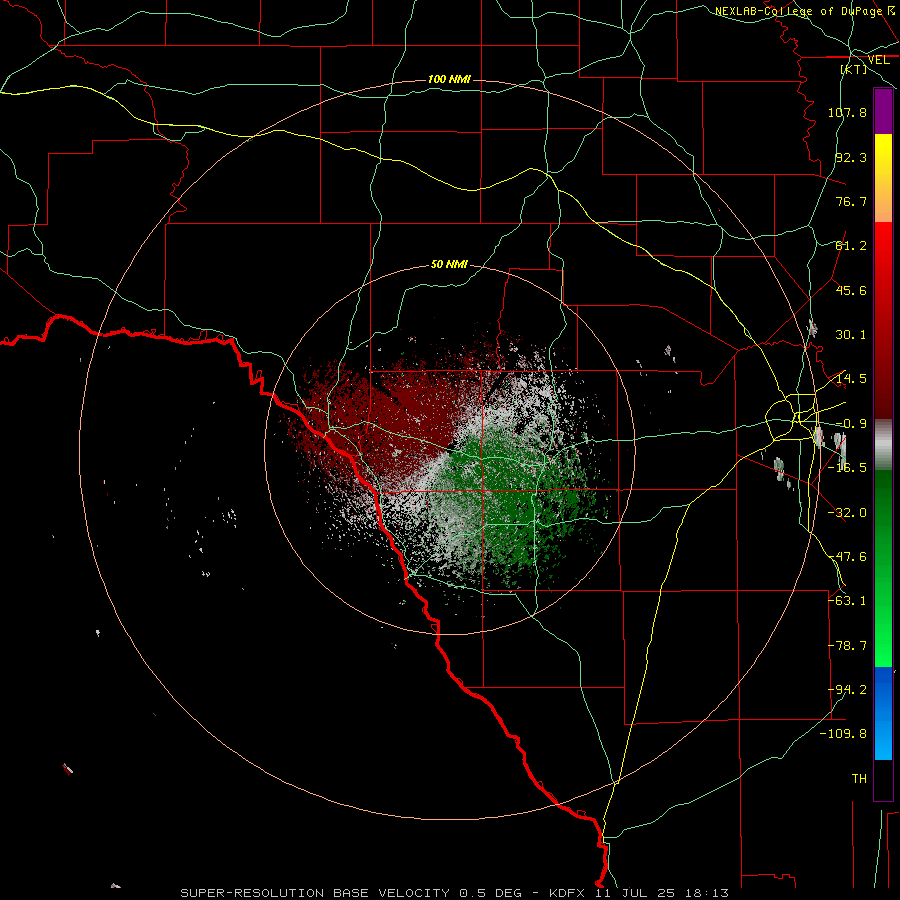Image resolution: width=900 pixels, height=900 pixels.
Task: Click the -63.1 velocity scale value
Action: coord(847,601)
